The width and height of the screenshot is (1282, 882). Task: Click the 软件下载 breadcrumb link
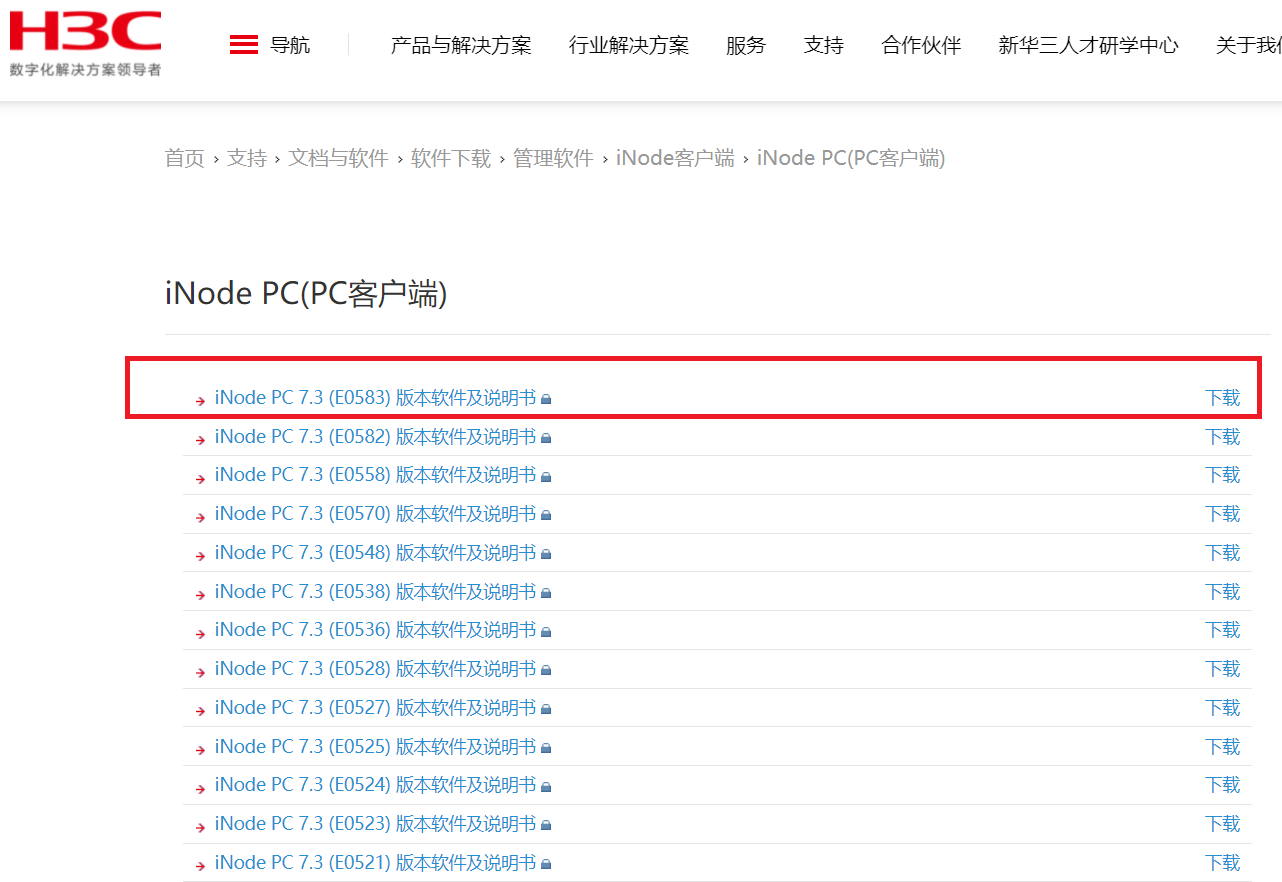click(x=451, y=158)
